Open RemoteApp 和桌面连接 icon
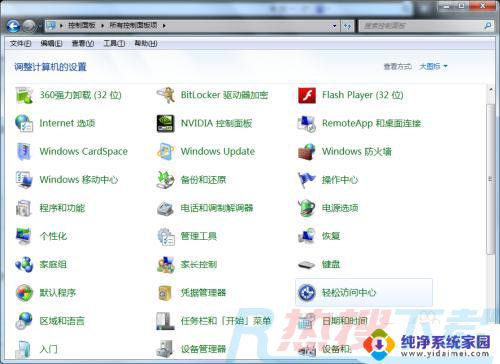 coord(307,123)
